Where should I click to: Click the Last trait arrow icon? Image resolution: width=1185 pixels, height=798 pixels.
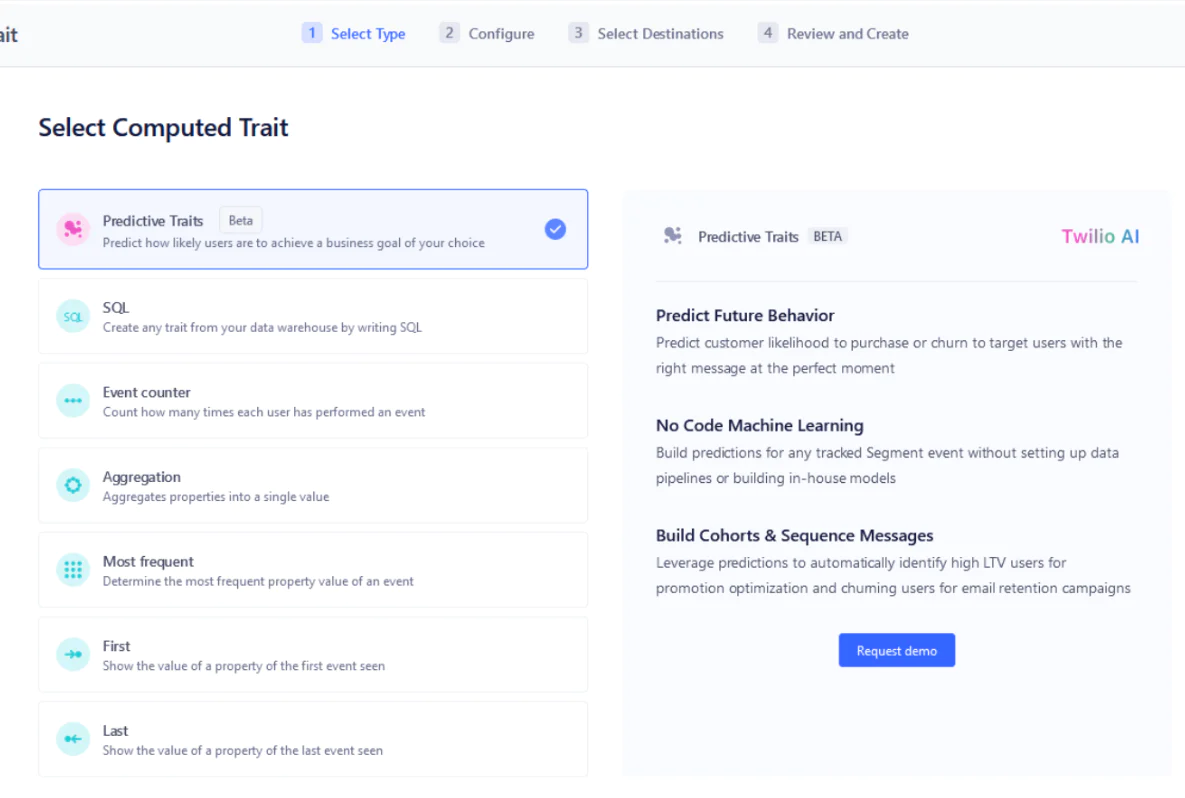(x=73, y=739)
